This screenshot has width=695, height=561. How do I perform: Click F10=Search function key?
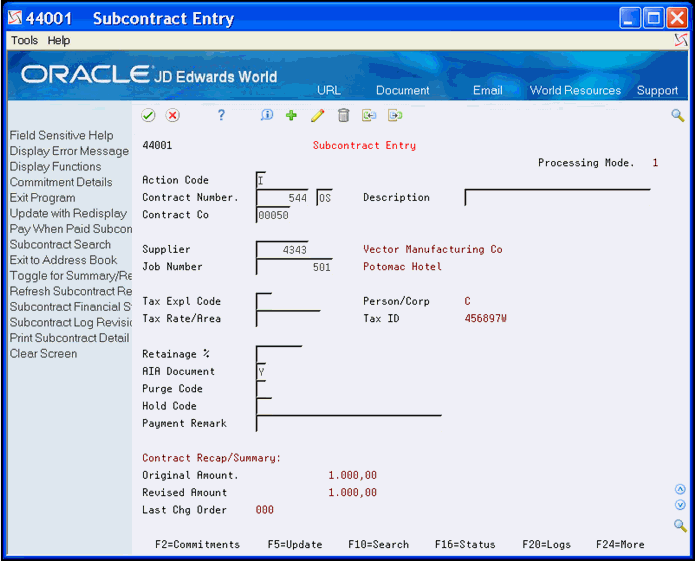click(379, 545)
